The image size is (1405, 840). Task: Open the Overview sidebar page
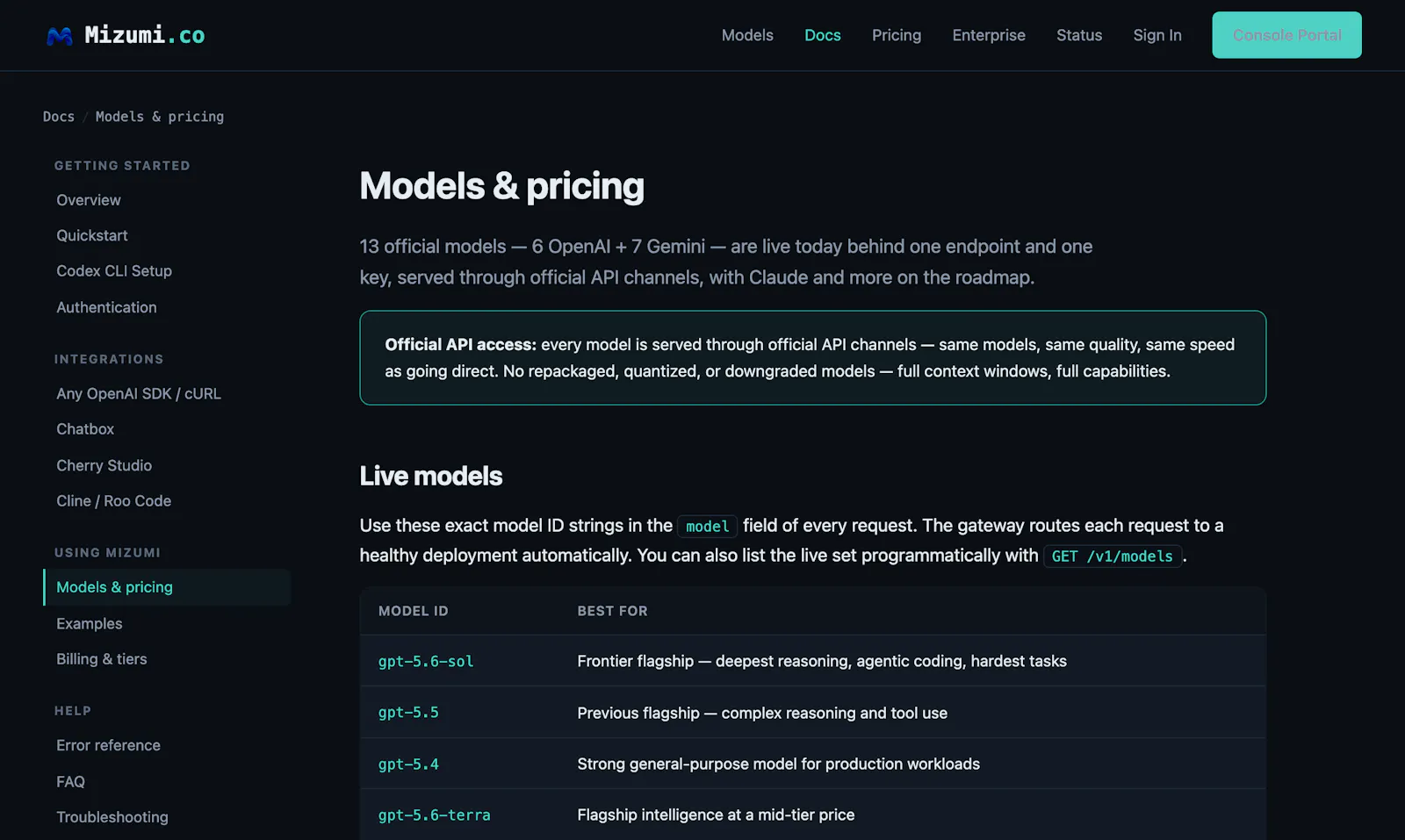pyautogui.click(x=89, y=200)
